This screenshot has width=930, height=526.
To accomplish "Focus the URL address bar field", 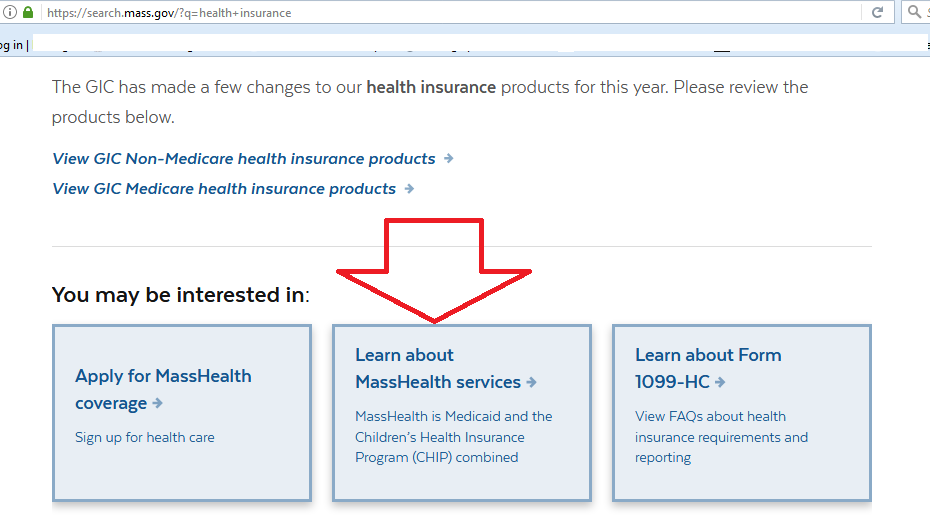I will coord(450,13).
